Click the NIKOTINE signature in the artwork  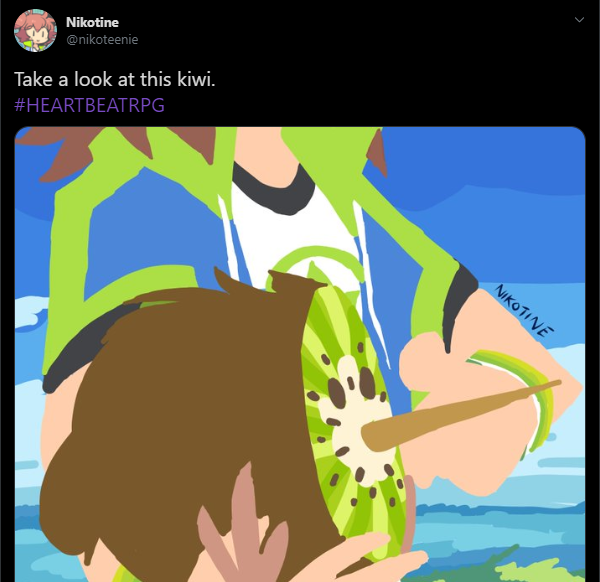(524, 310)
